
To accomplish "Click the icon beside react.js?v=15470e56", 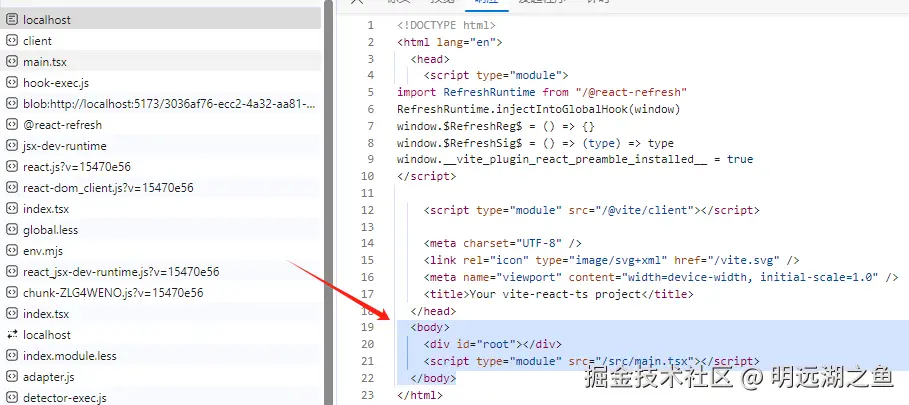I will (12, 167).
